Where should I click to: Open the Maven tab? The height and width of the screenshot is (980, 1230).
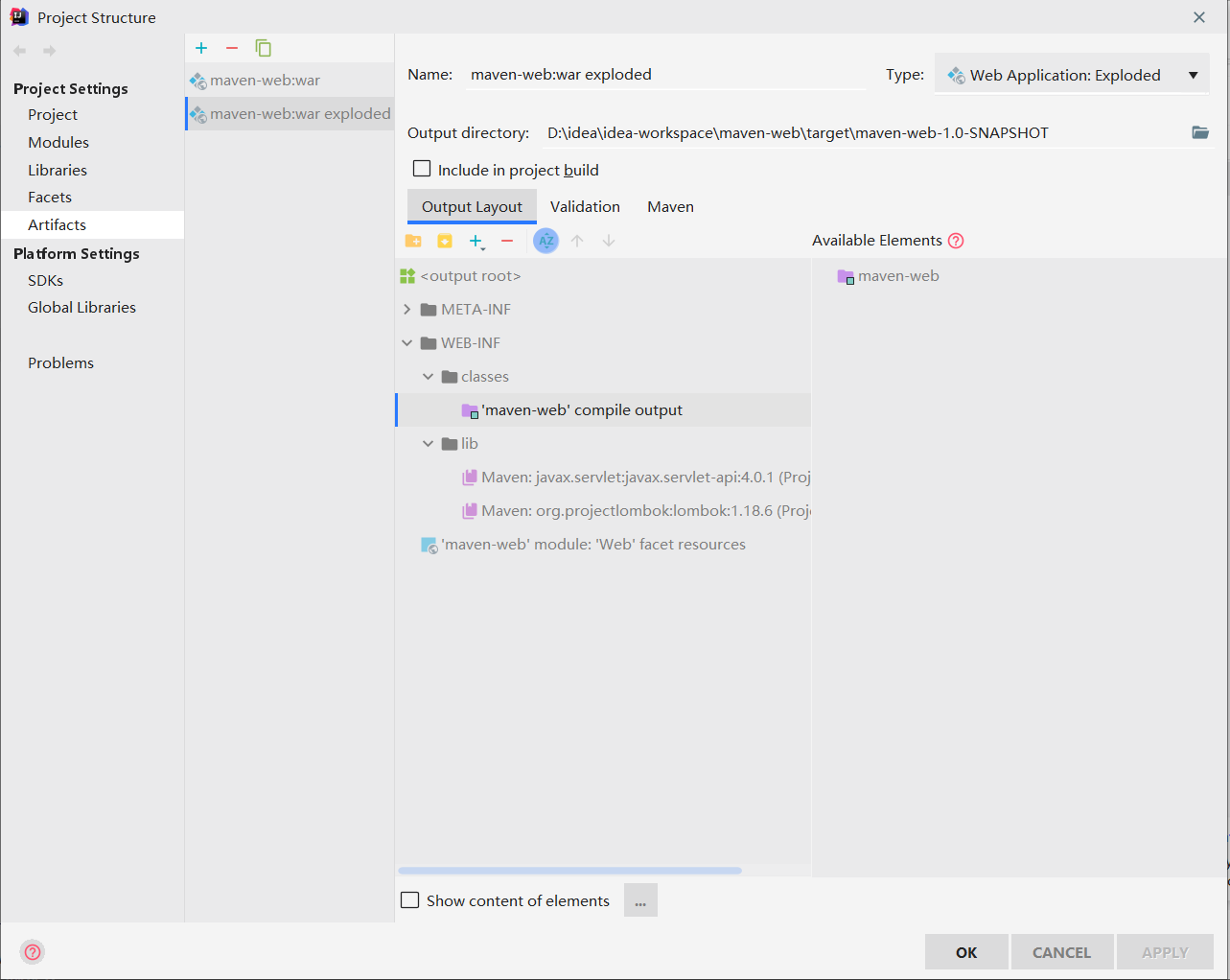(x=670, y=206)
